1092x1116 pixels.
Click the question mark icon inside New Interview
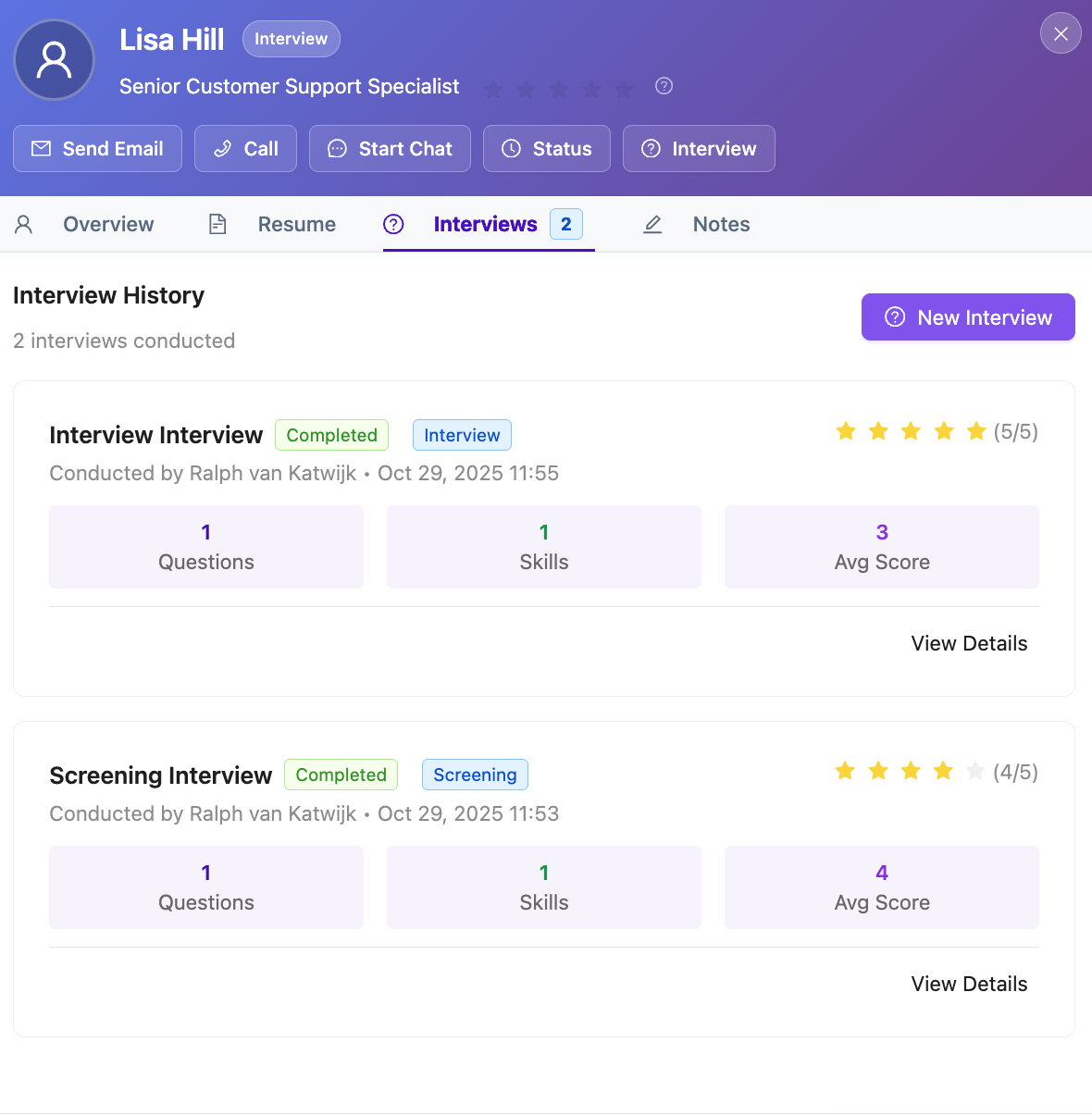[x=894, y=316]
